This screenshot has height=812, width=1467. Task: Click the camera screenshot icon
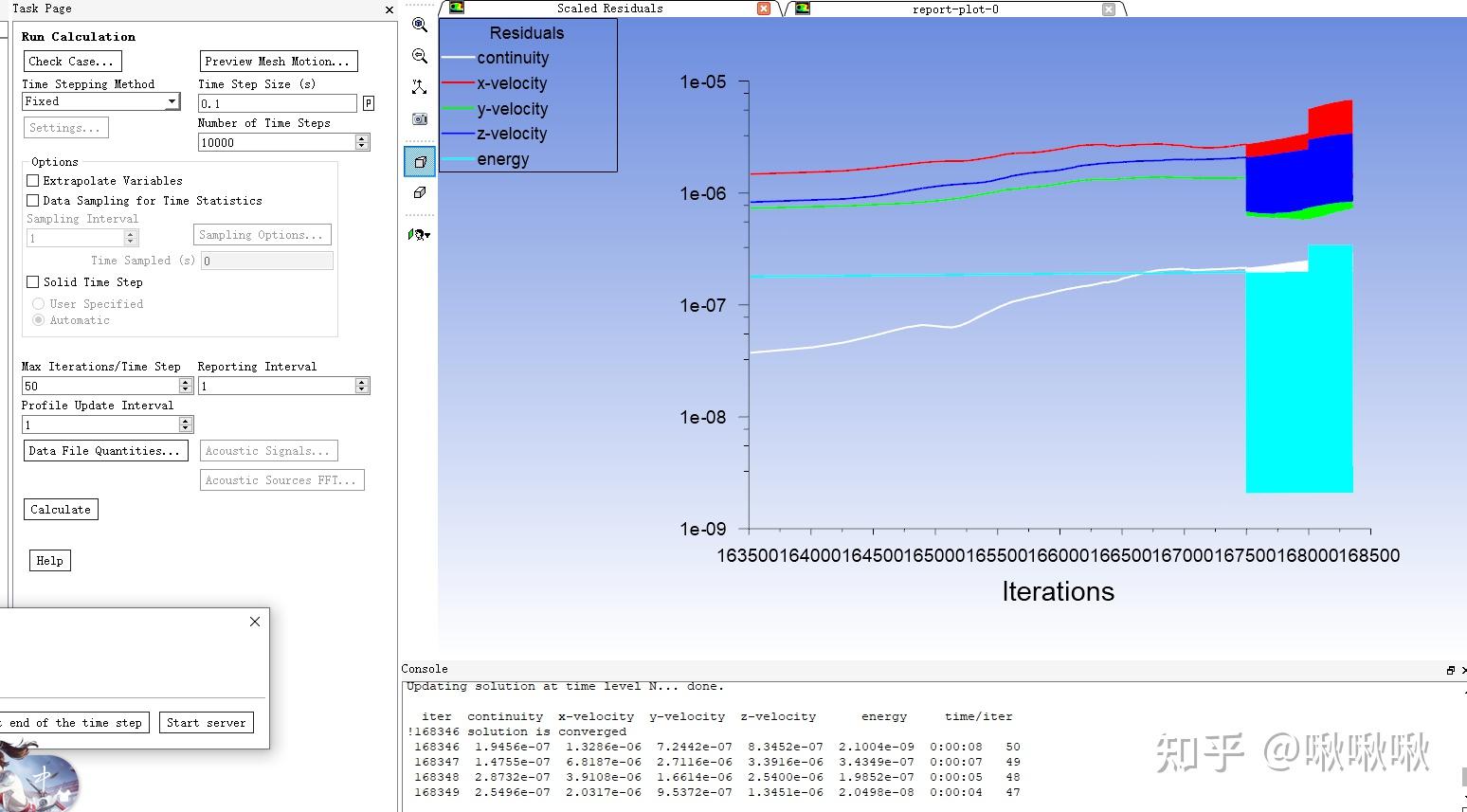419,119
